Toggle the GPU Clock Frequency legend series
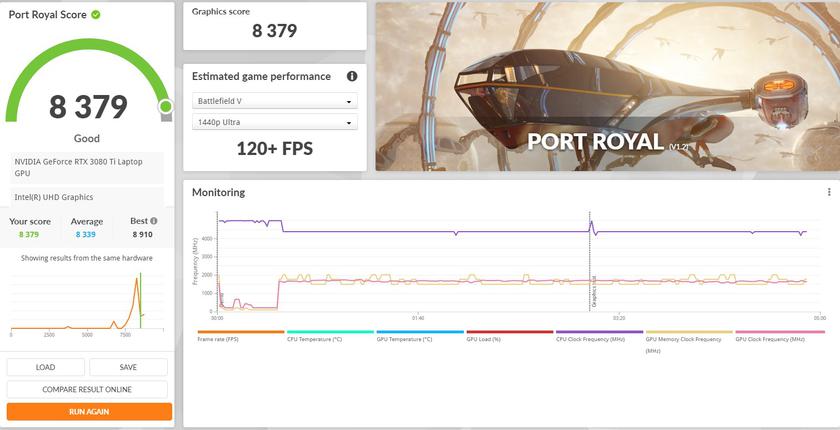 [x=777, y=339]
